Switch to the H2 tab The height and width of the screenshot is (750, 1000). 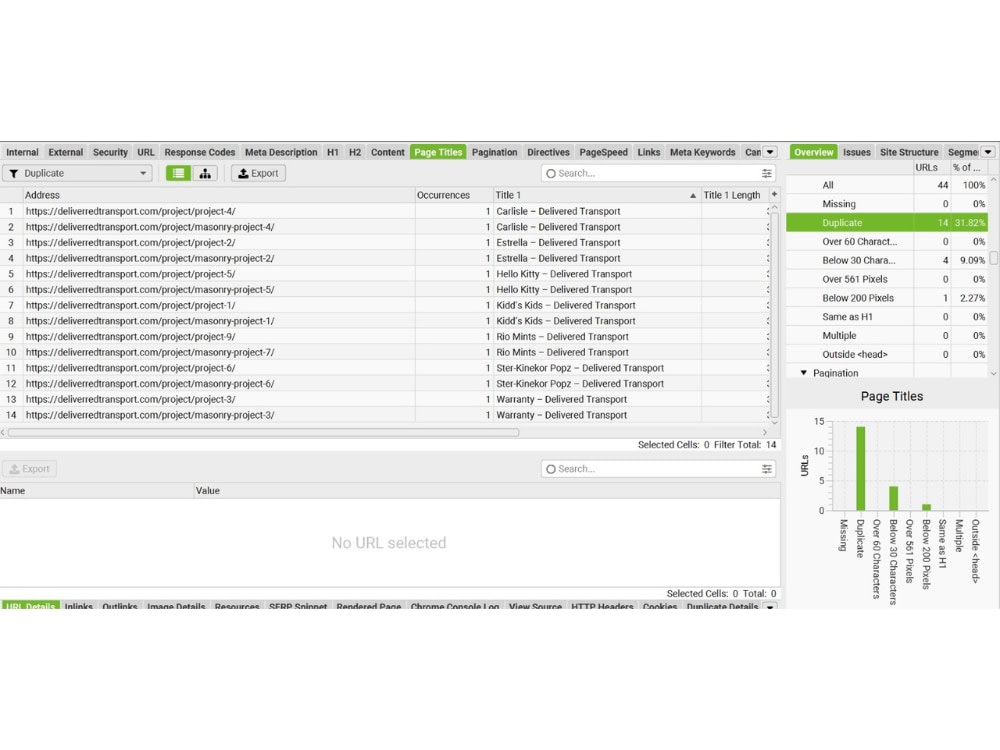tap(355, 152)
